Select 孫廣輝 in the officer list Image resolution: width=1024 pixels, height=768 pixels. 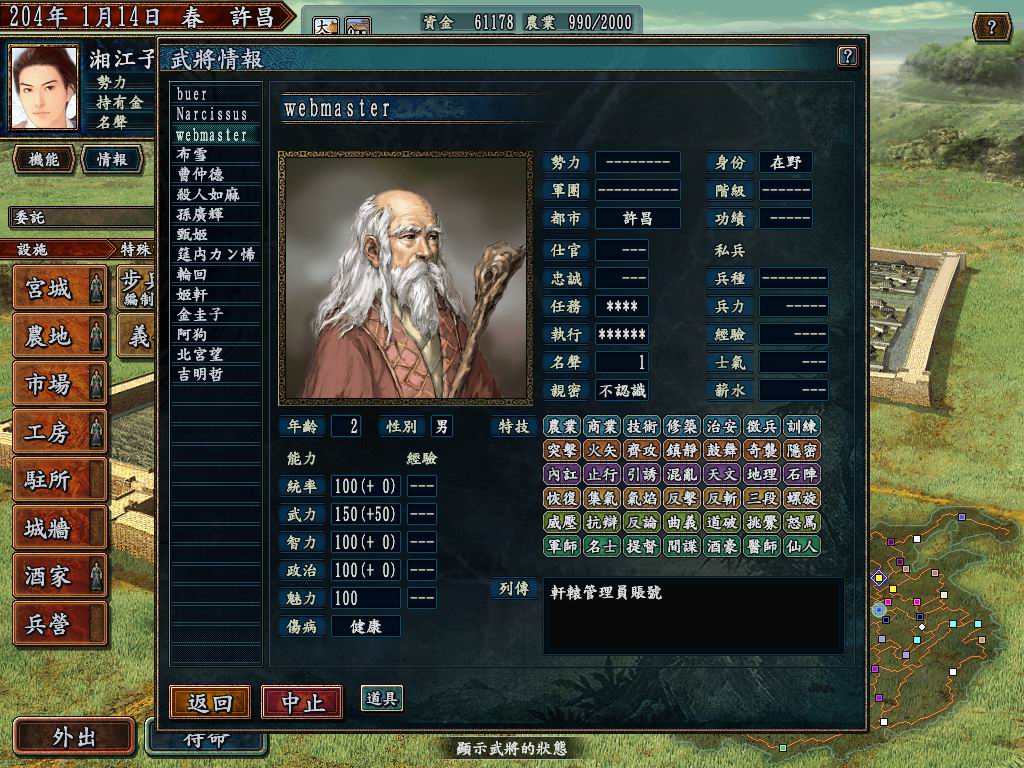click(216, 214)
